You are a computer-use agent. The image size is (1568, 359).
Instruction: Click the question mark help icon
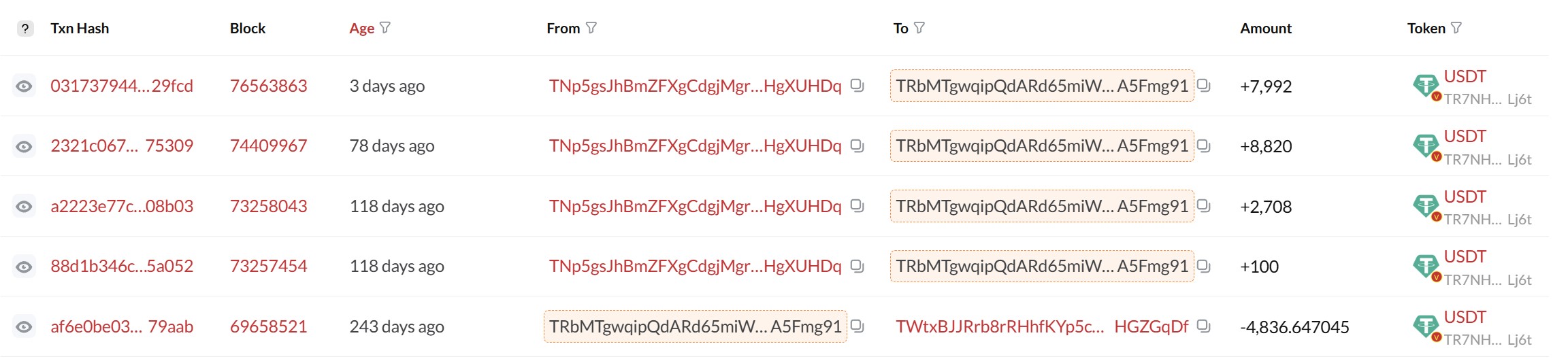25,29
